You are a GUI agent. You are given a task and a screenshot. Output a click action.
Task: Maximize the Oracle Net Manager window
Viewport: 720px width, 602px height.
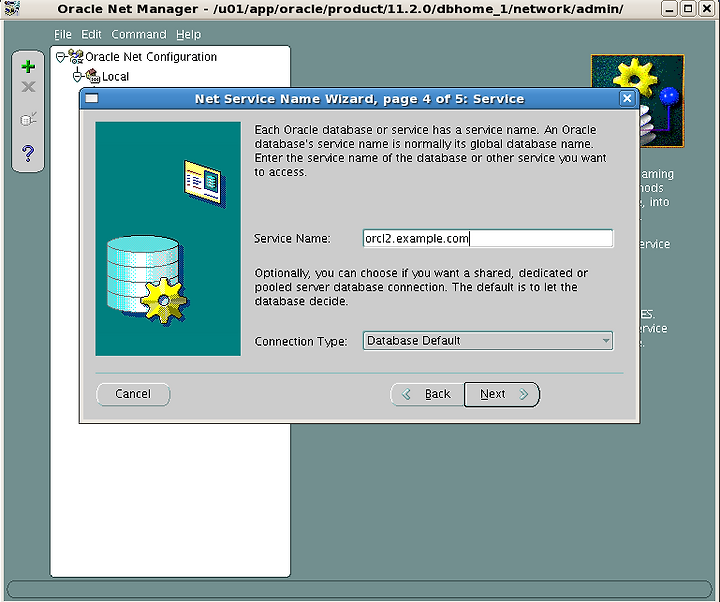[688, 9]
